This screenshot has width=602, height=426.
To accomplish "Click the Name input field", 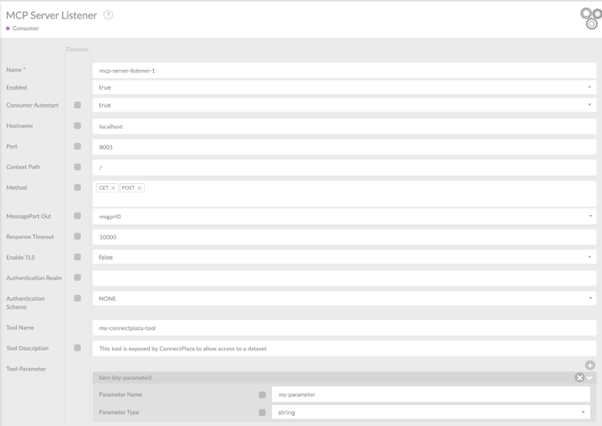I will pos(343,70).
